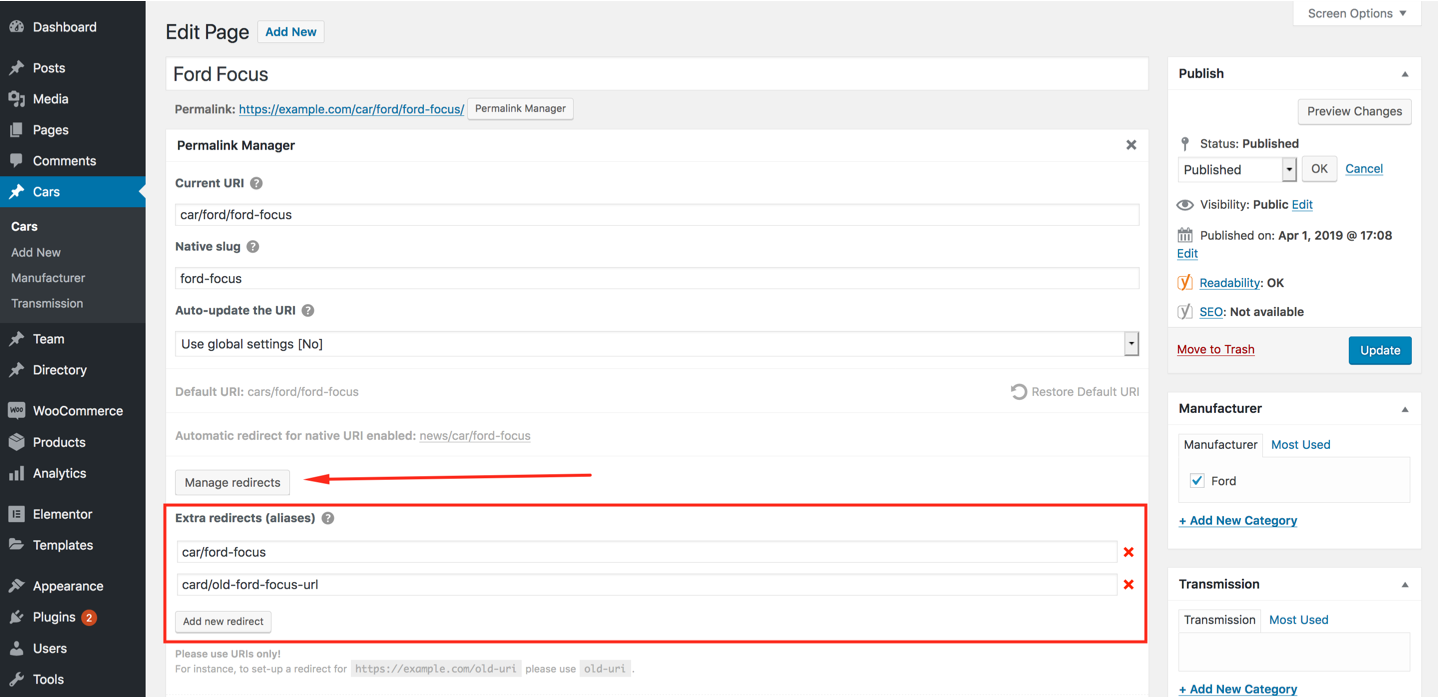Click the Add new redirect button

(x=223, y=622)
